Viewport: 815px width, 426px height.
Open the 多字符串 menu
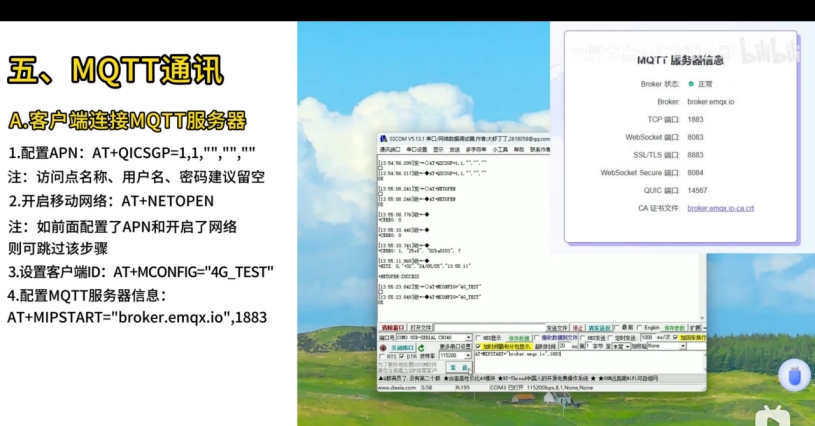click(x=476, y=150)
